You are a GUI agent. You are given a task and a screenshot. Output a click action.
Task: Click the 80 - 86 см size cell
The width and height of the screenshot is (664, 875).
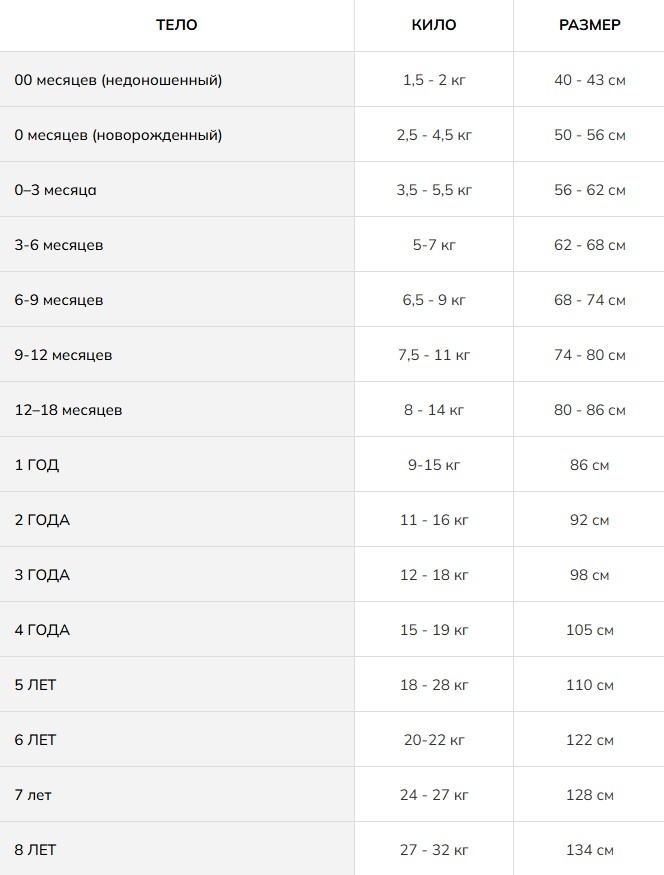coord(589,410)
